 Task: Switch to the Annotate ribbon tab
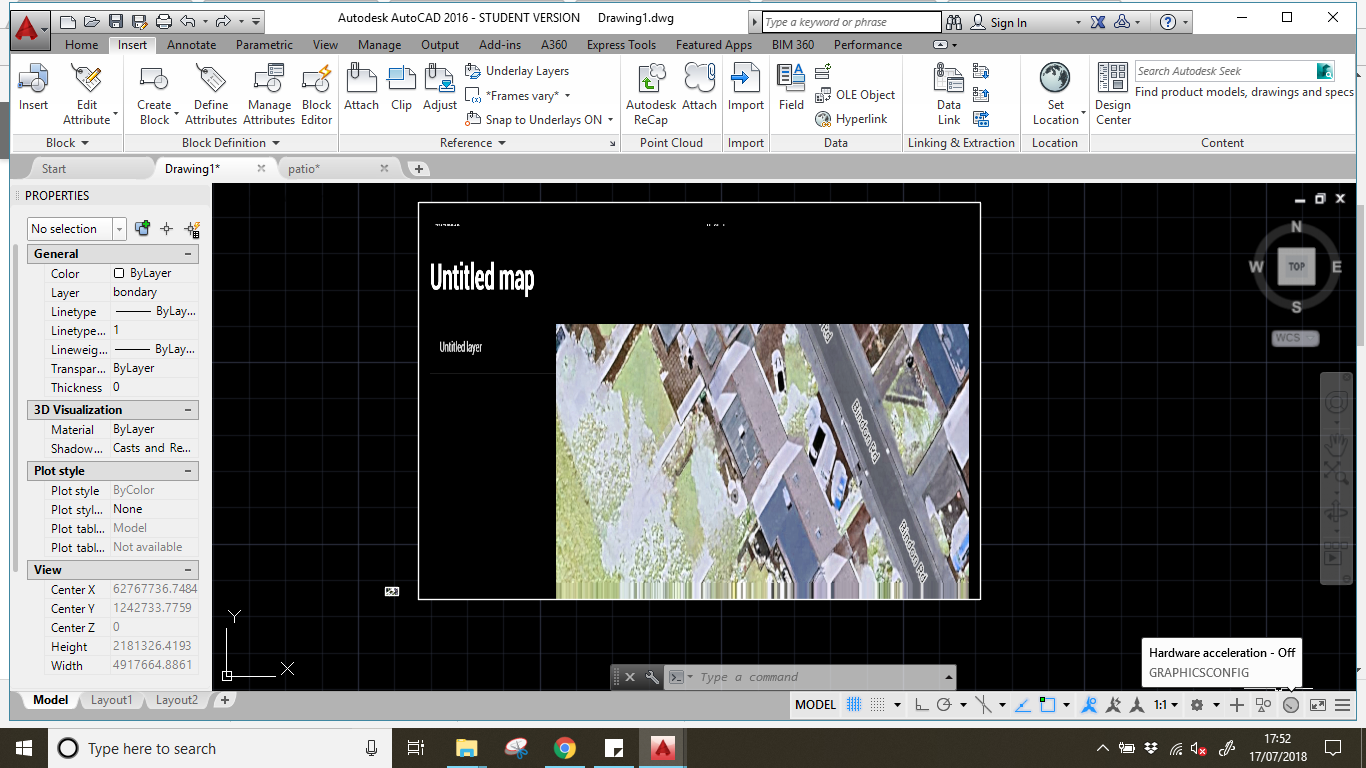click(191, 45)
